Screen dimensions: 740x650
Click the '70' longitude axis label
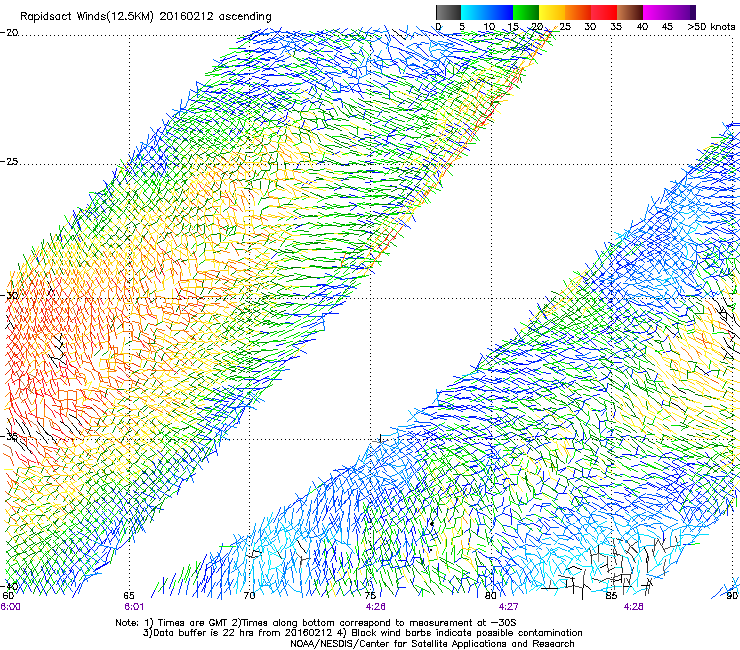click(249, 596)
